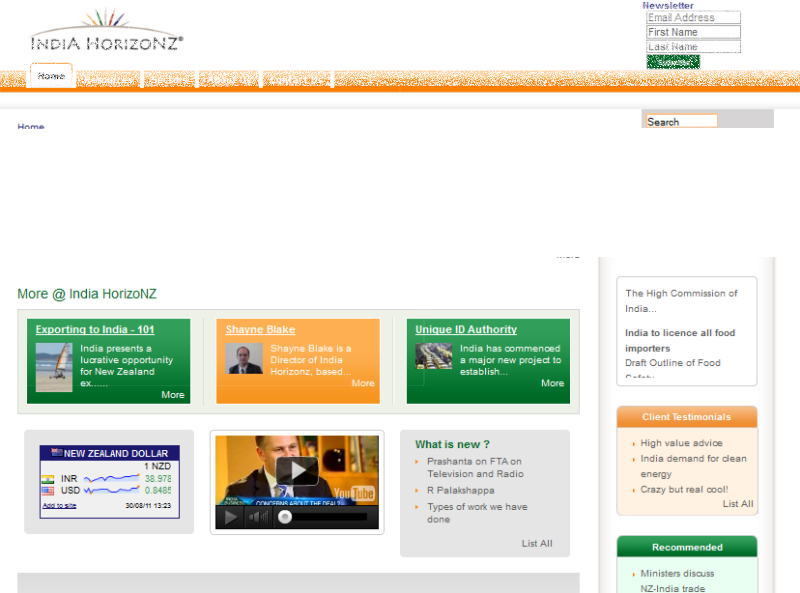Click the Shayne Blake portrait photo
The image size is (800, 593).
(244, 359)
